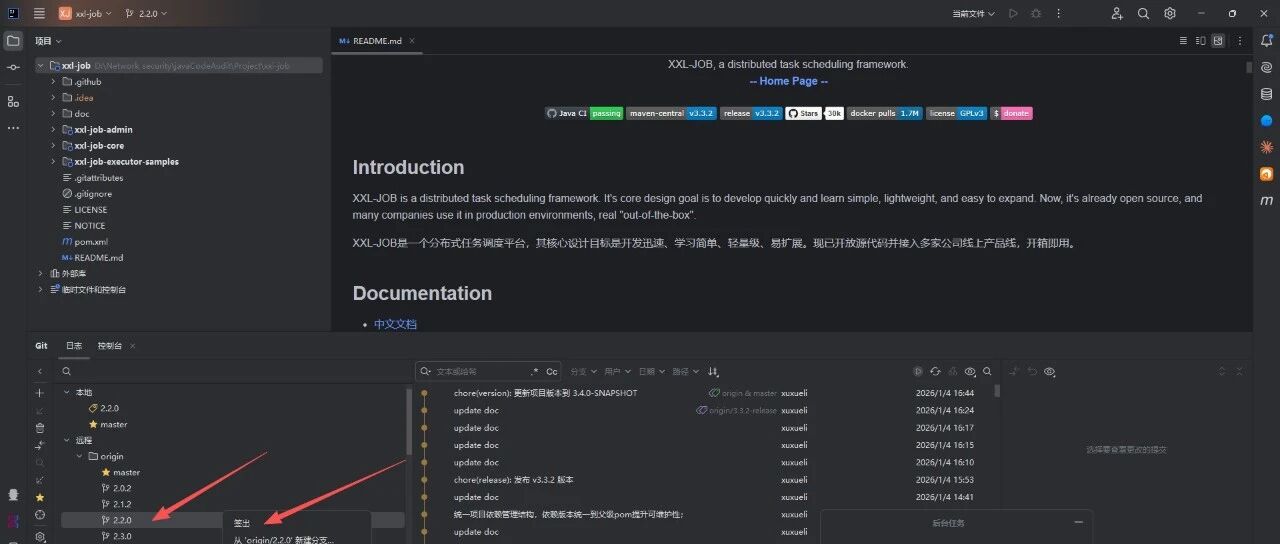Click the Debug bug icon
Screen dimensions: 1280x544
[x=1035, y=14]
